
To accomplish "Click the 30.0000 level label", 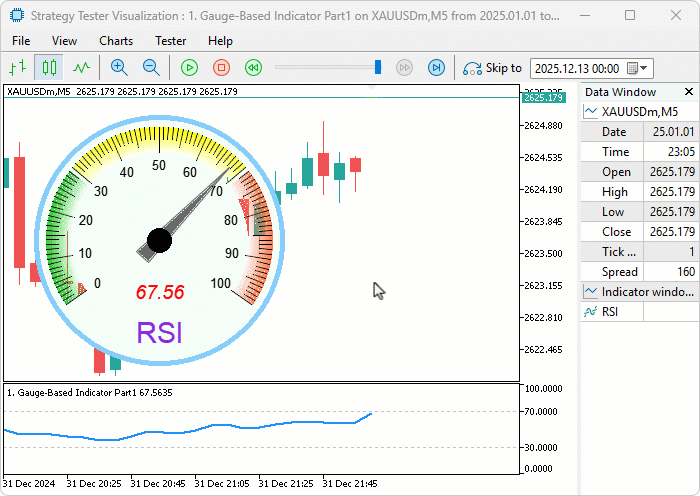I will (541, 447).
